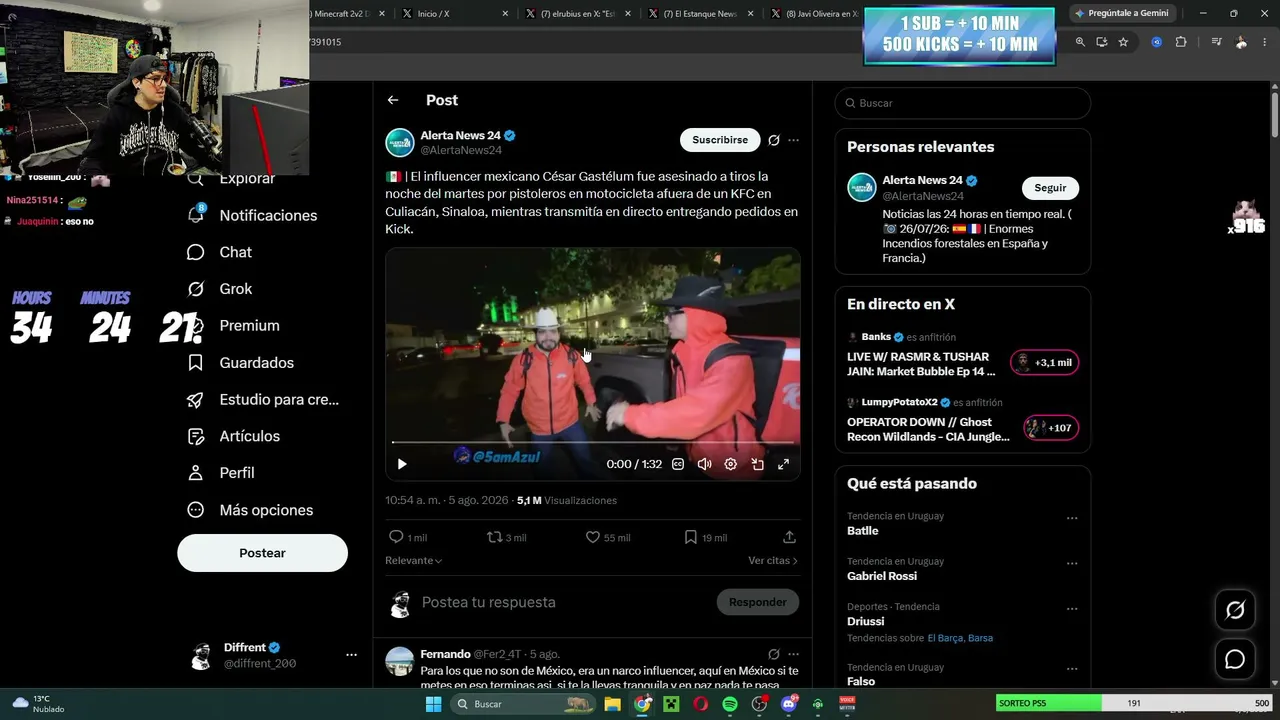Click the Postear button
This screenshot has height=720, width=1280.
click(262, 553)
